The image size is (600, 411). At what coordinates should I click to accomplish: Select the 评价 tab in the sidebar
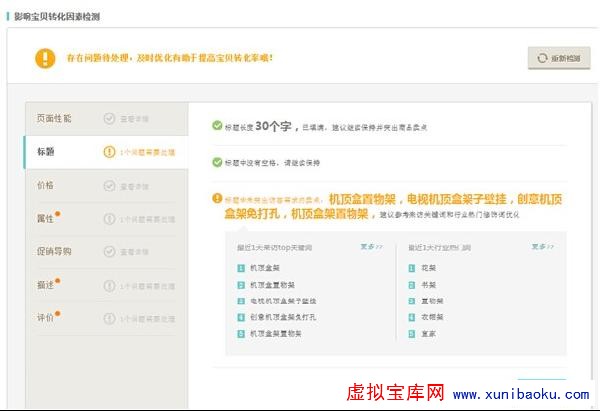[45, 318]
